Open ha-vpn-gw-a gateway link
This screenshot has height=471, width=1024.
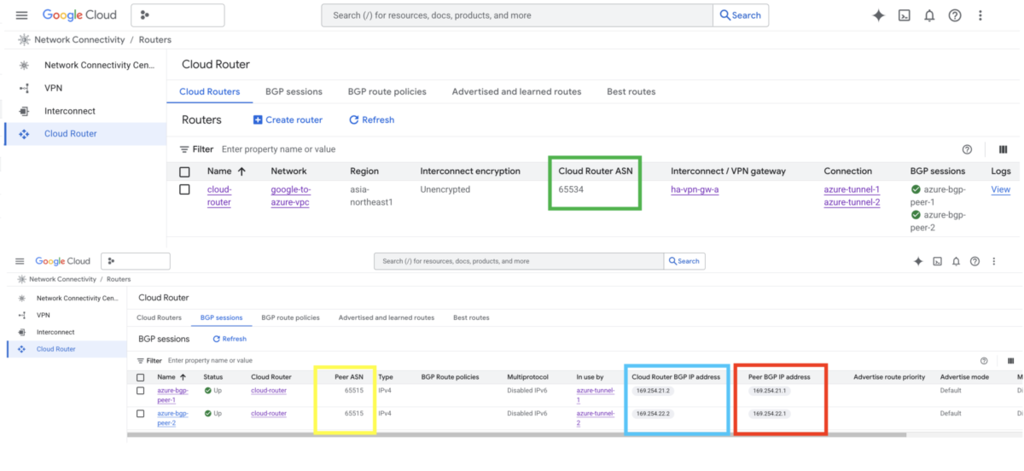tap(695, 189)
